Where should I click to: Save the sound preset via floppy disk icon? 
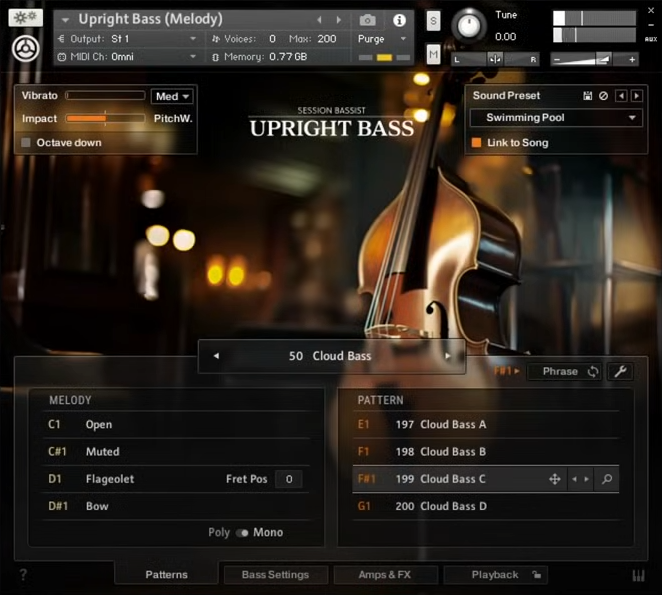[x=588, y=96]
